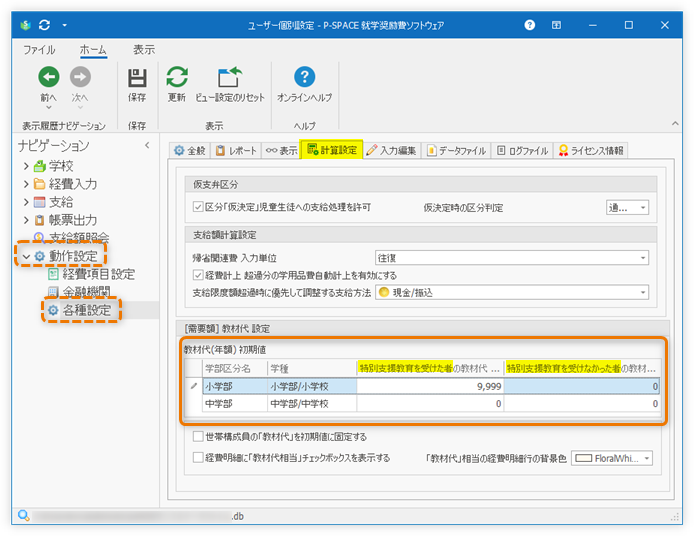The height and width of the screenshot is (536, 694).
Task: Click the 更新 refresh icon
Action: point(177,78)
